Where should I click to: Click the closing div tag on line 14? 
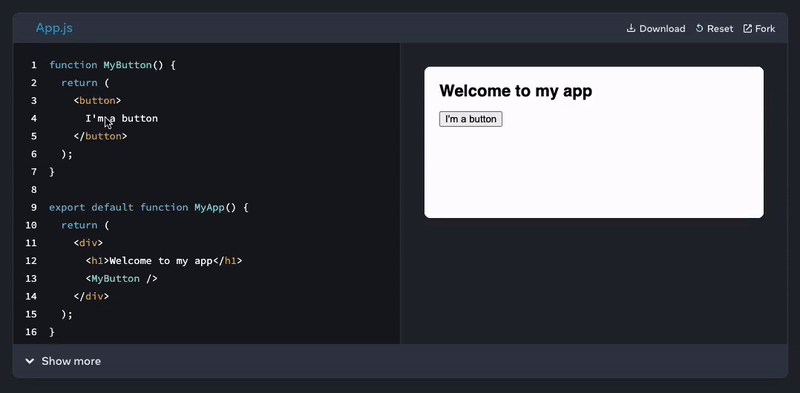click(91, 296)
